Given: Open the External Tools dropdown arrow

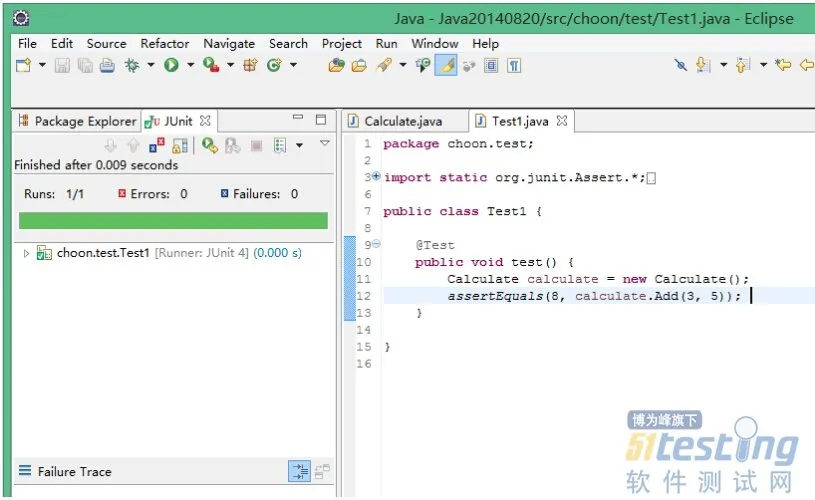Looking at the screenshot, I should 230,65.
